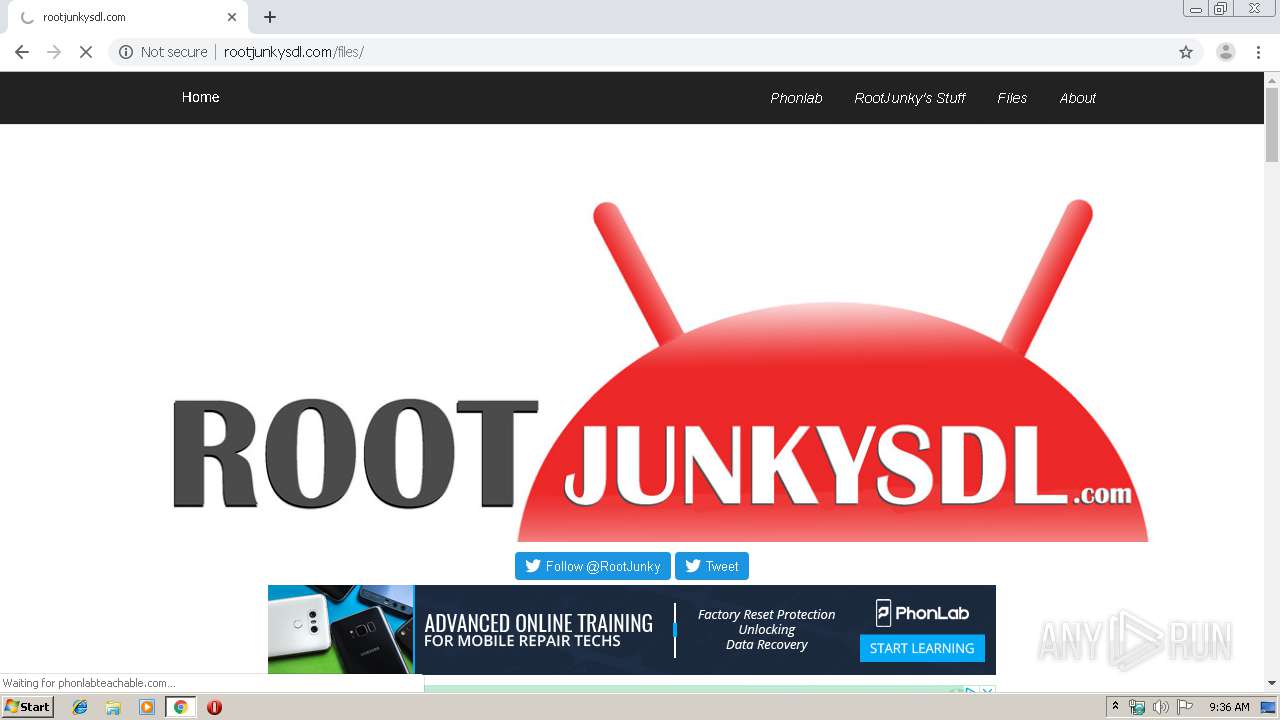Follow @RootJunky on Twitter
Viewport: 1280px width, 720px height.
coord(593,566)
